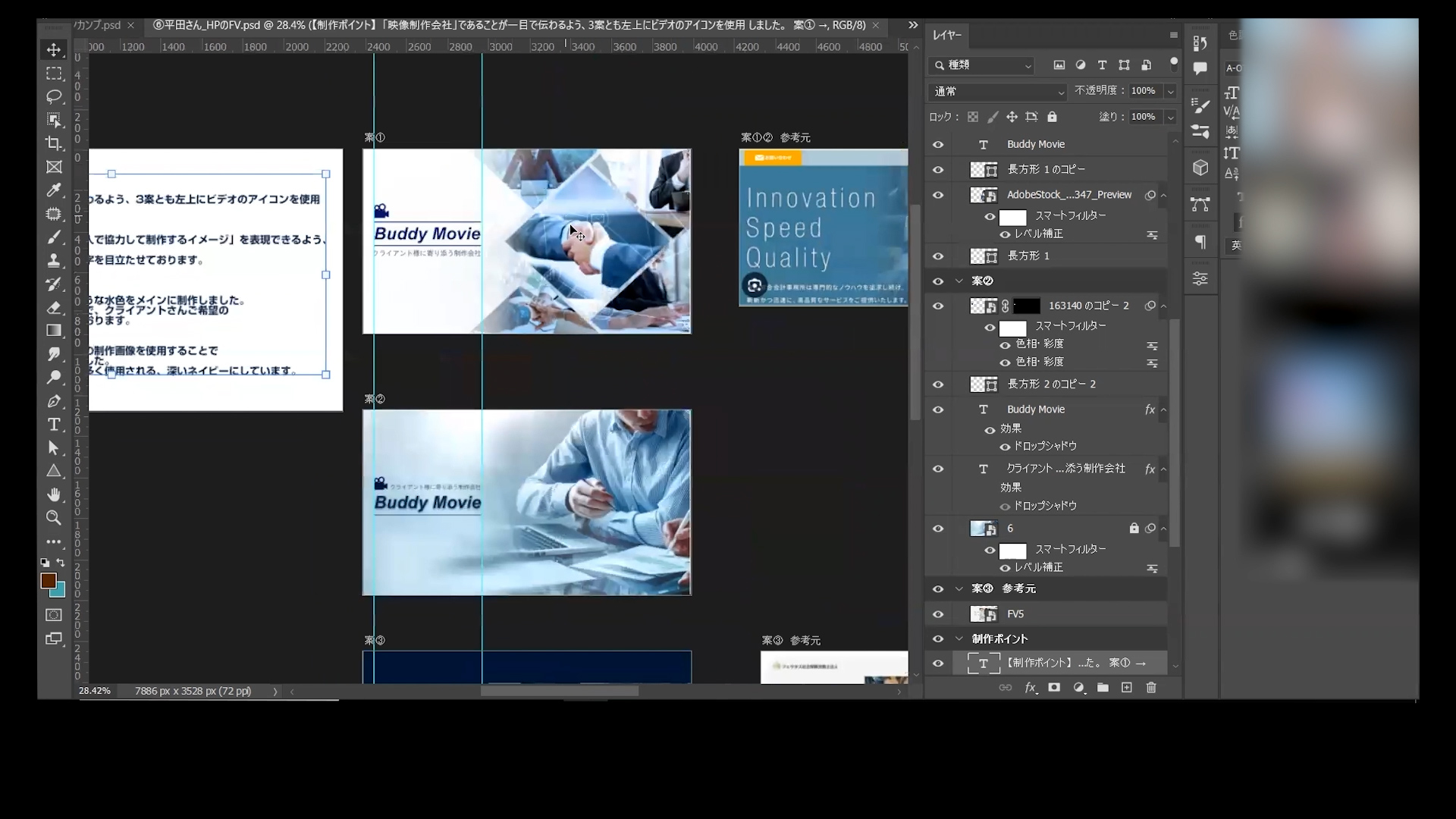The width and height of the screenshot is (1456, 819).
Task: Collapse the 制作ポイント layer group
Action: 959,639
